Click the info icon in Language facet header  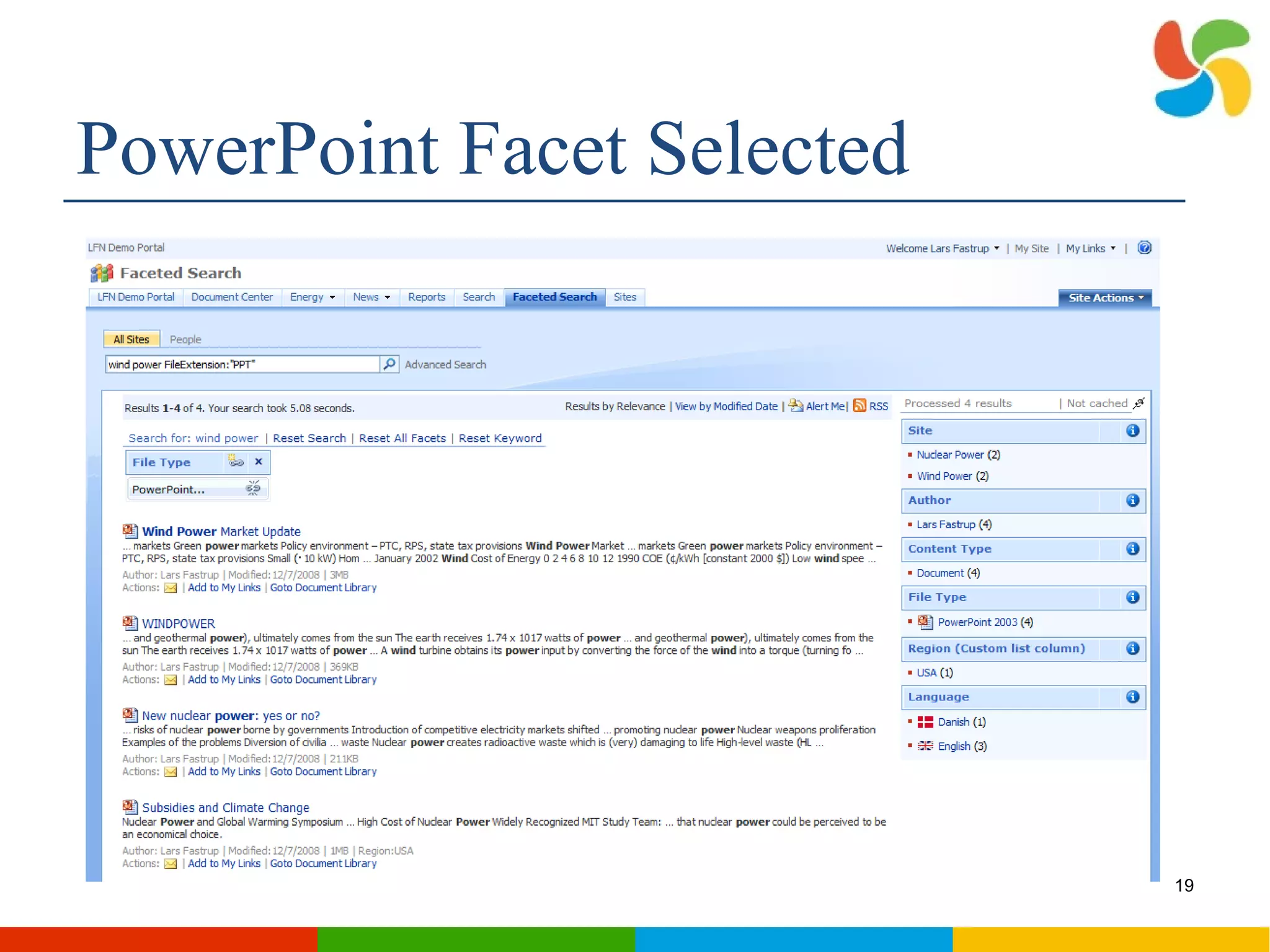click(x=1132, y=697)
